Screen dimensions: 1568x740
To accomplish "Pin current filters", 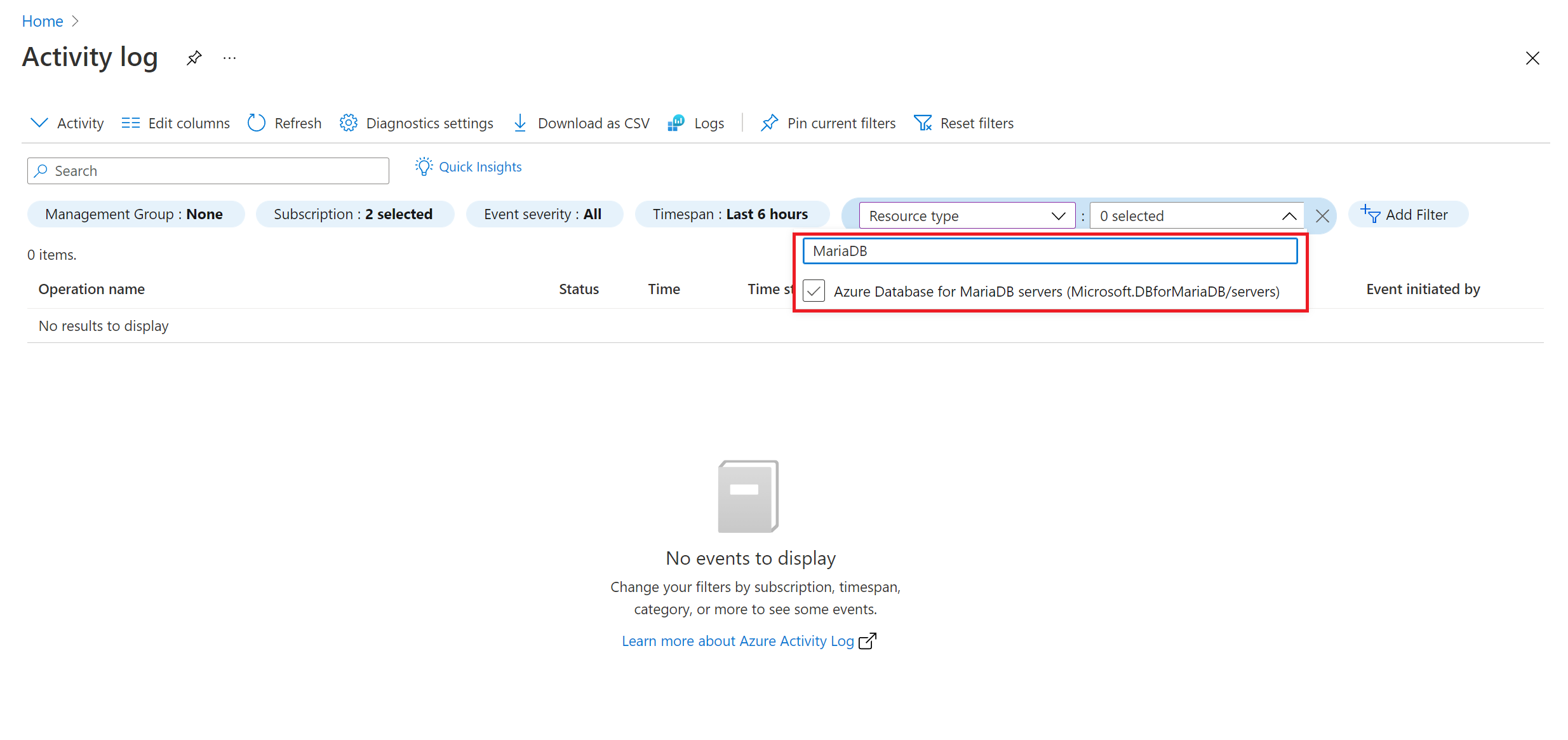I will tap(827, 123).
